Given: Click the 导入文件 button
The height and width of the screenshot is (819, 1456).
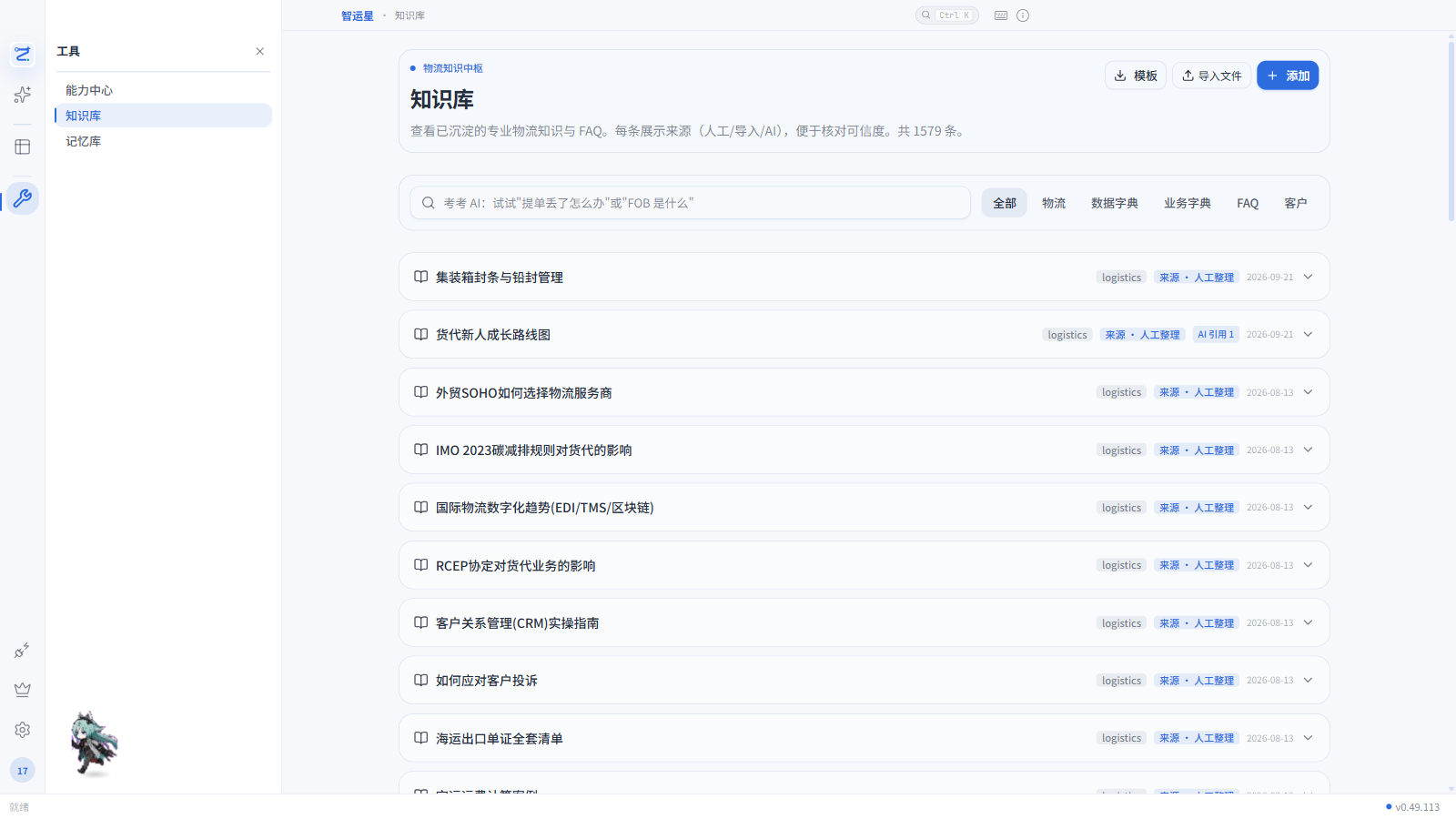Looking at the screenshot, I should point(1211,76).
